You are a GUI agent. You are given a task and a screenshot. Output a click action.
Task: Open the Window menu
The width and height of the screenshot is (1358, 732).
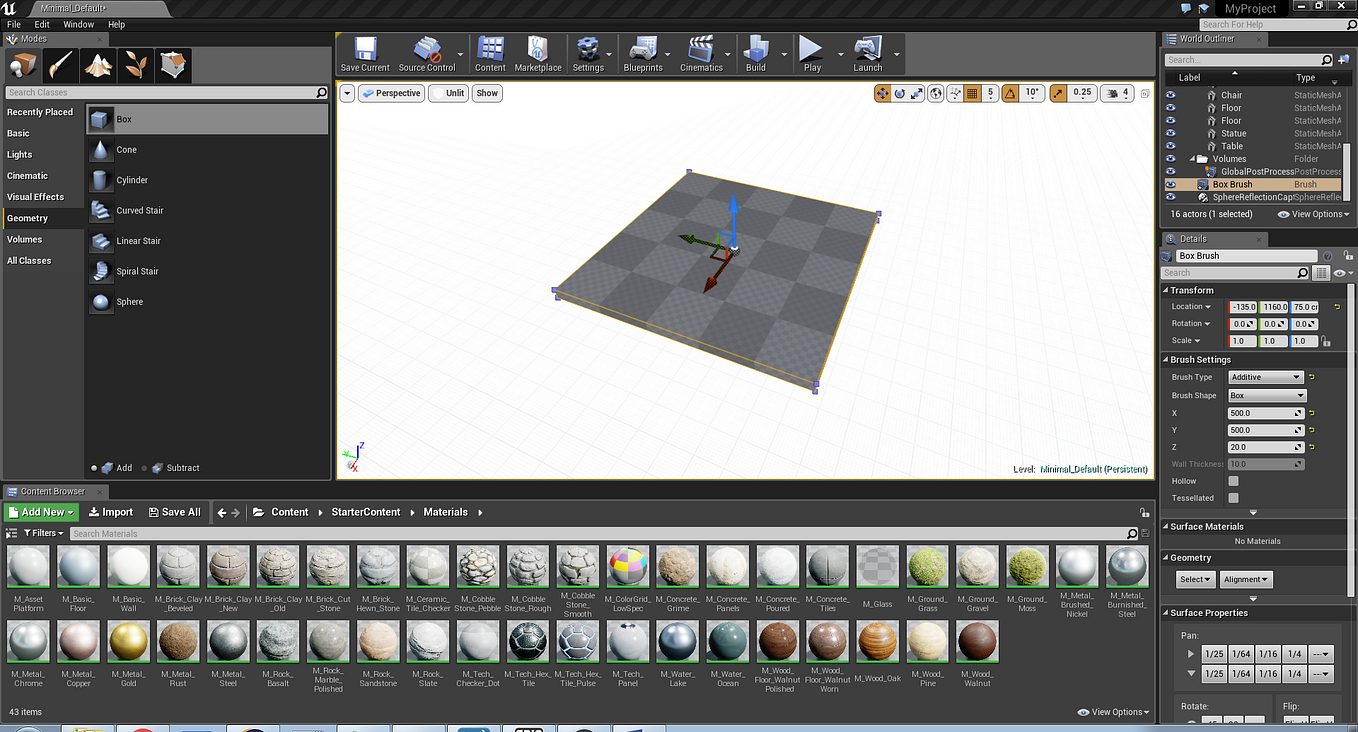[79, 24]
